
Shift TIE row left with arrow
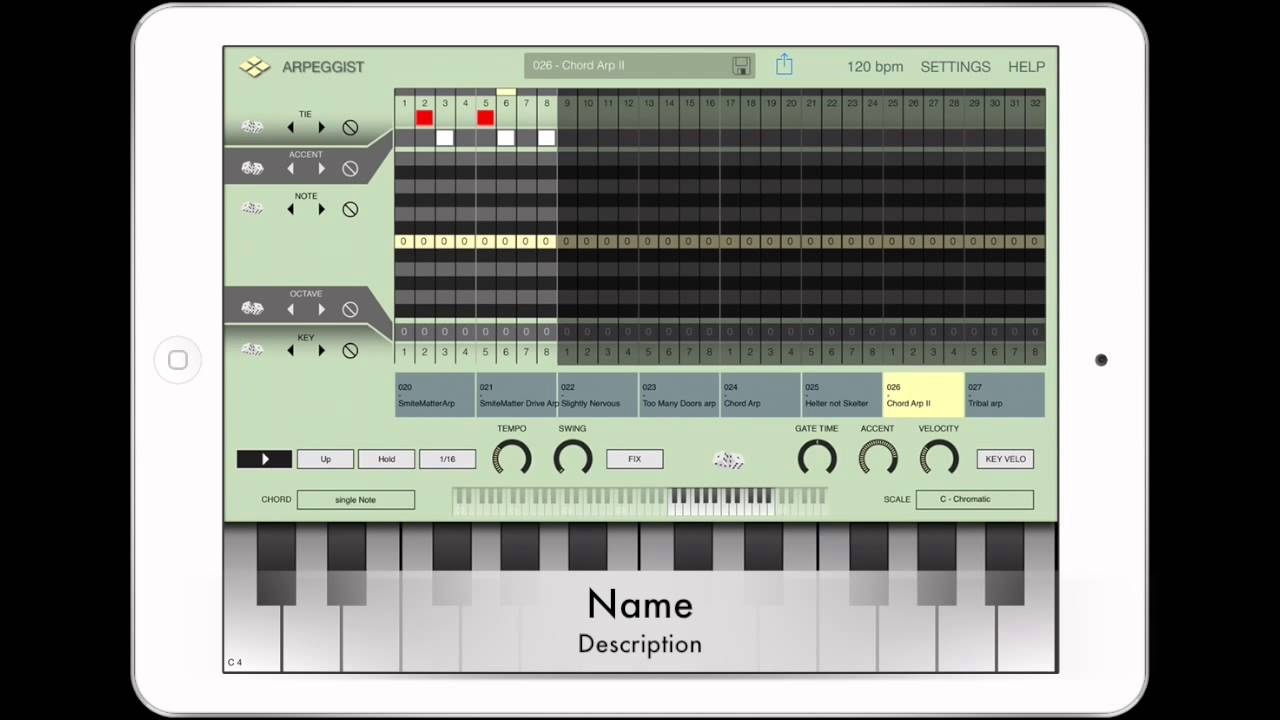[x=291, y=127]
